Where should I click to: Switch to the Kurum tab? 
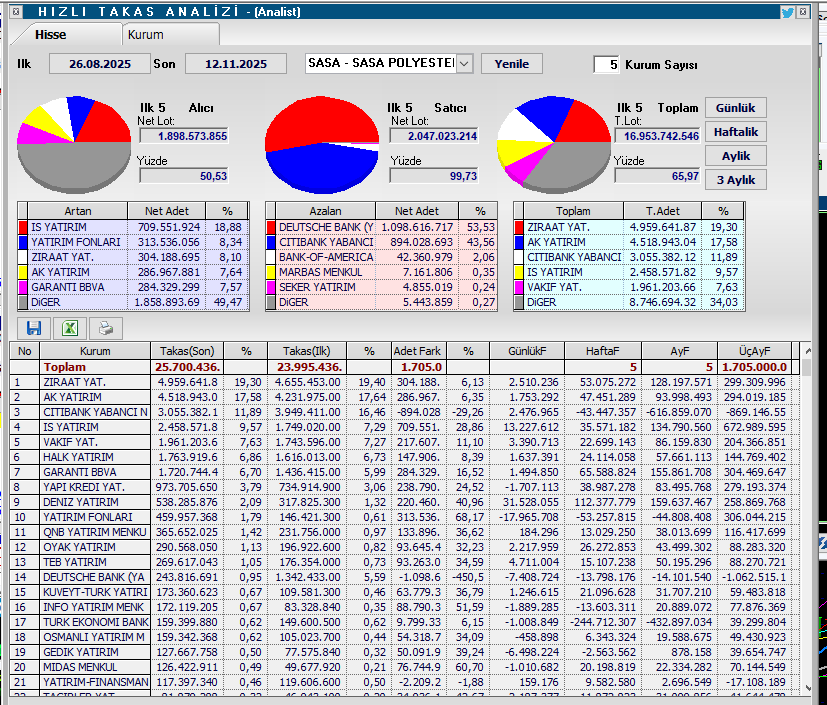coord(145,35)
